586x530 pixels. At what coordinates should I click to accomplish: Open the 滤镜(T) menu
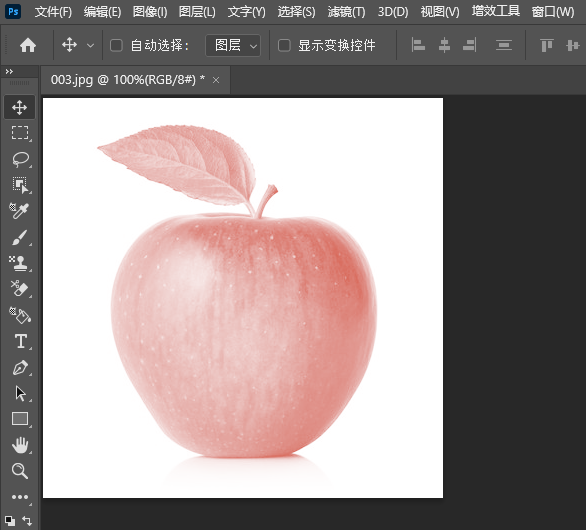tap(346, 12)
